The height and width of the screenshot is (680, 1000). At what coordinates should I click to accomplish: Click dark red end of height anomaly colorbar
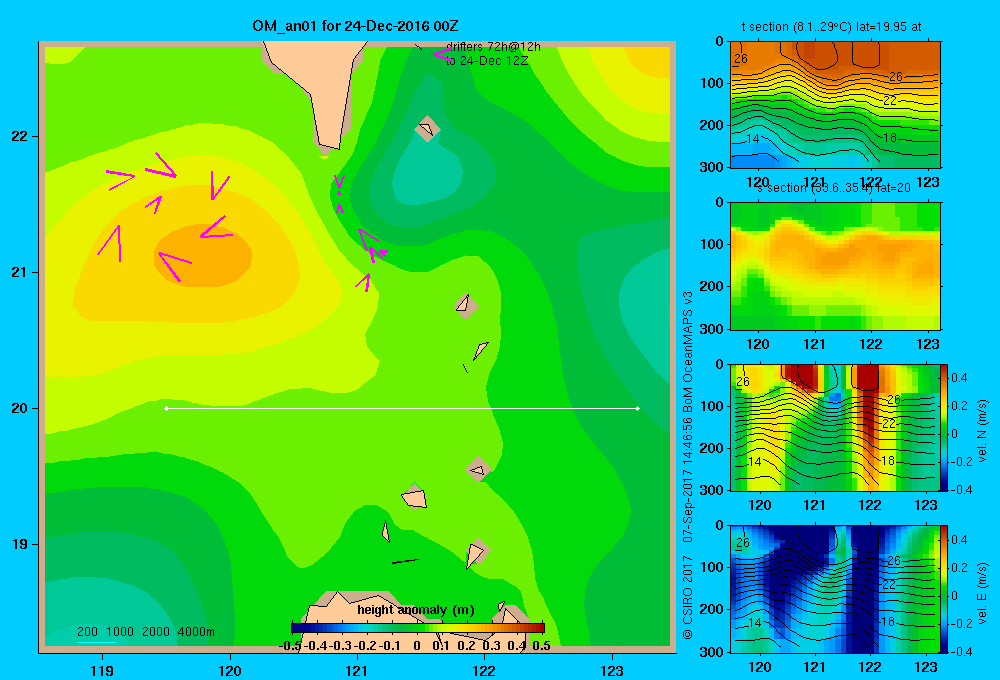point(538,628)
